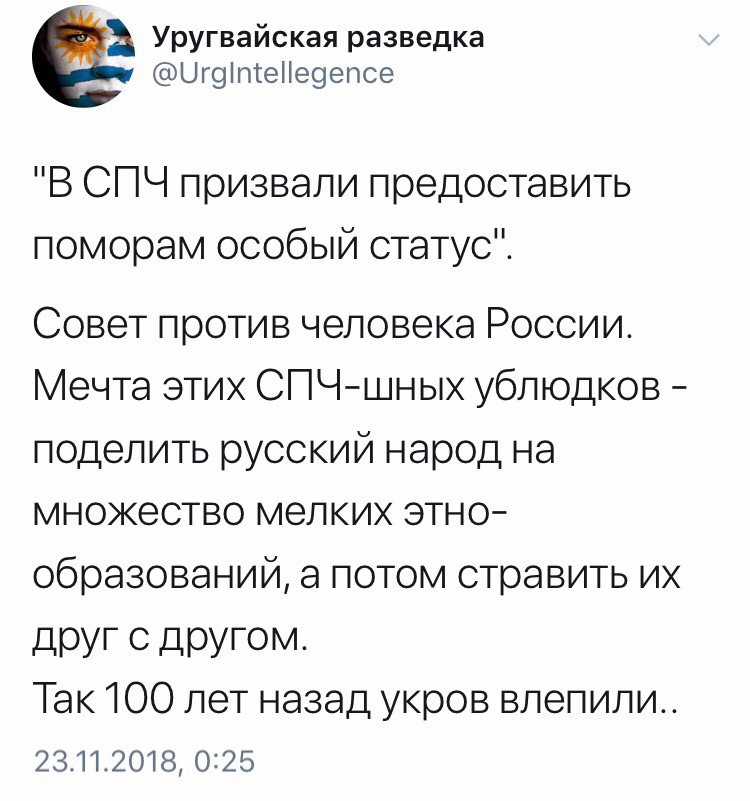750x801 pixels.
Task: Click the number "100" in the tweet
Action: click(x=139, y=699)
